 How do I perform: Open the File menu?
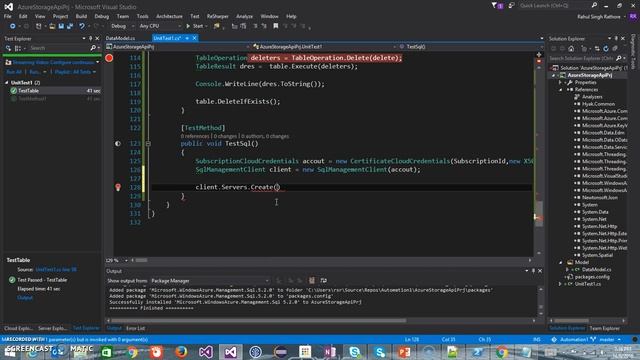coord(8,16)
